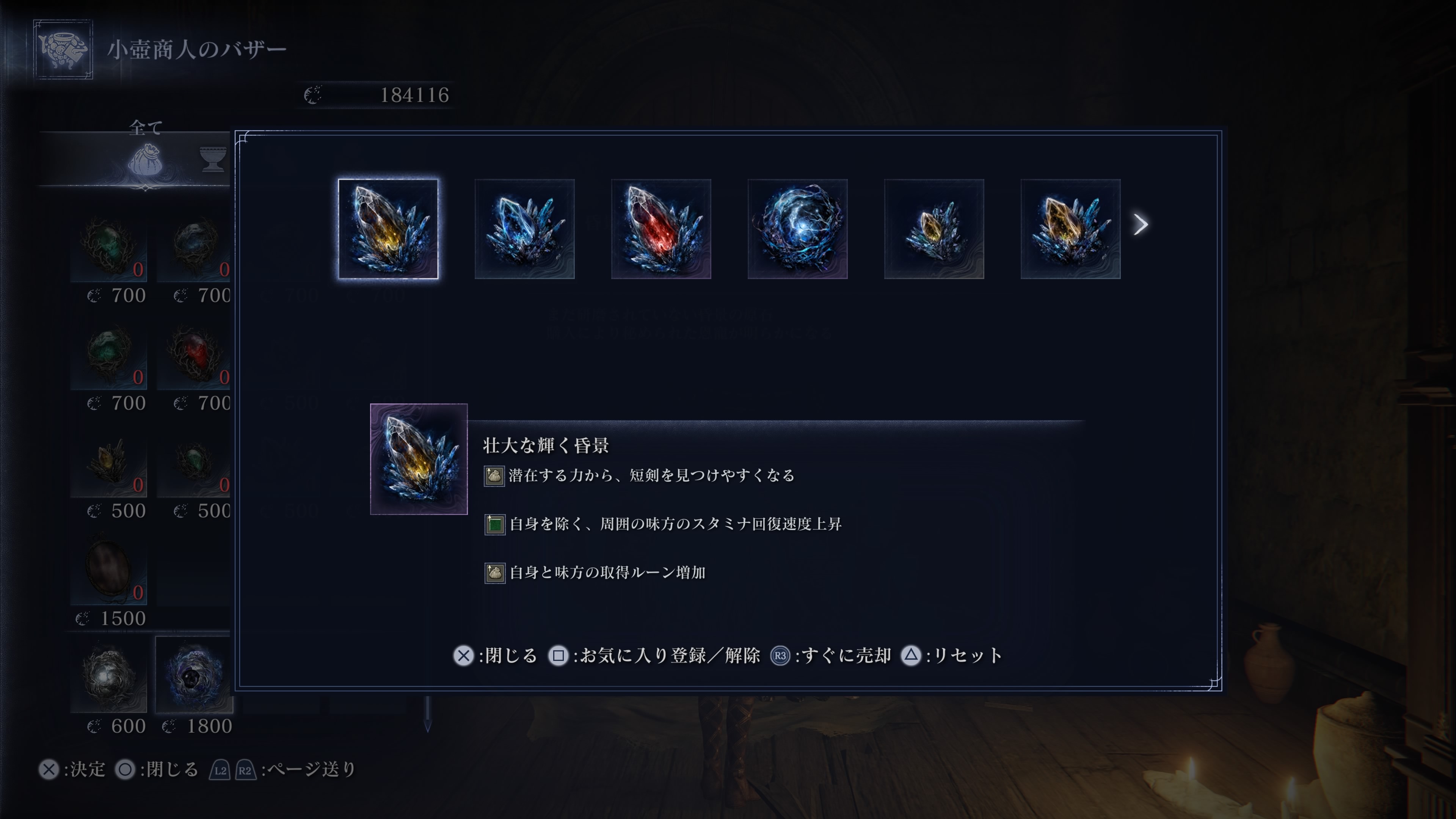Select the 600 rune gray orb item
This screenshot has width=1456, height=819.
(x=108, y=675)
